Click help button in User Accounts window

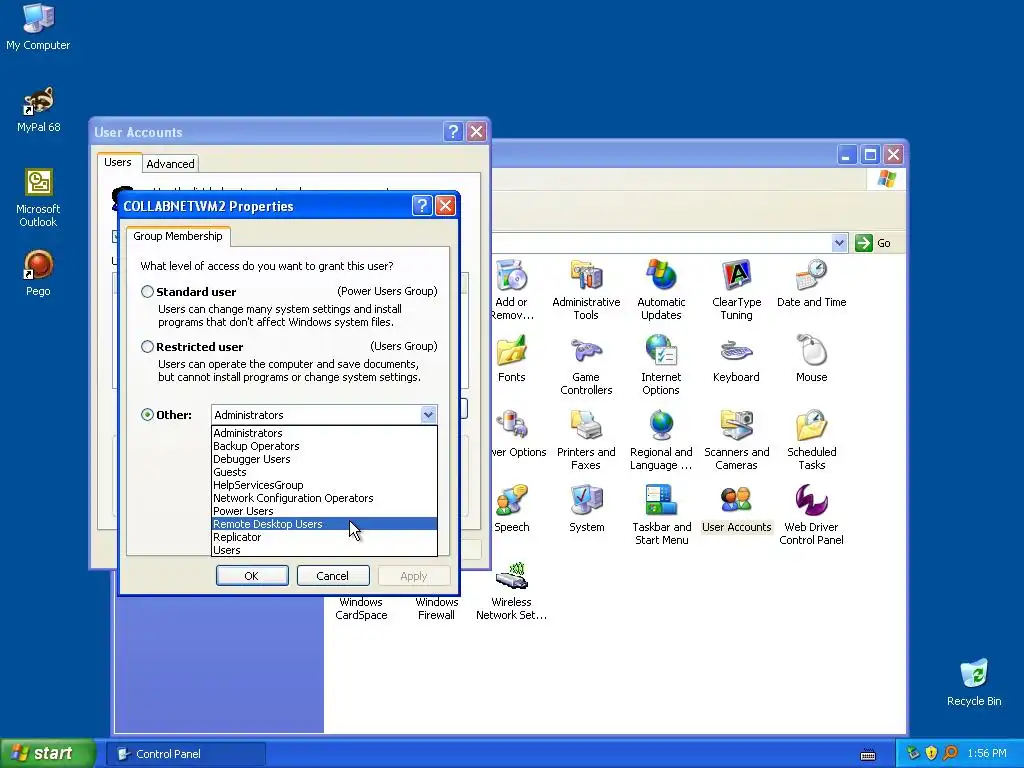click(453, 131)
